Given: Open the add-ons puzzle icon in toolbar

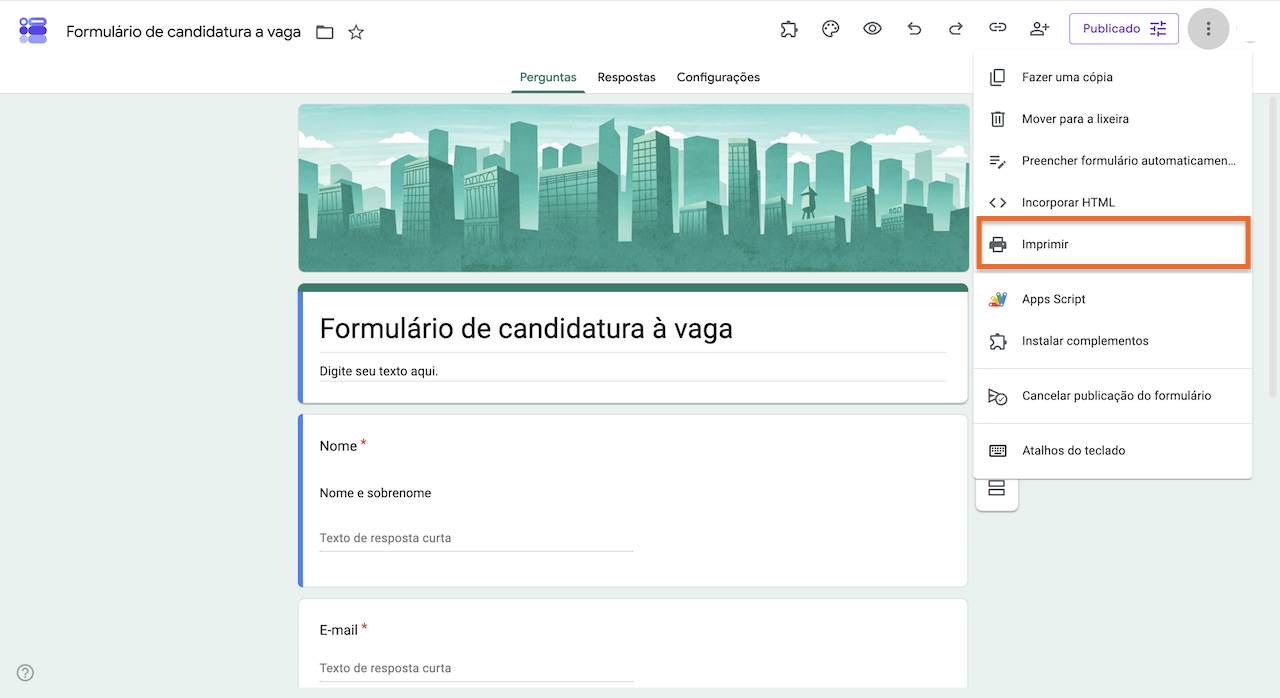Looking at the screenshot, I should click(789, 29).
